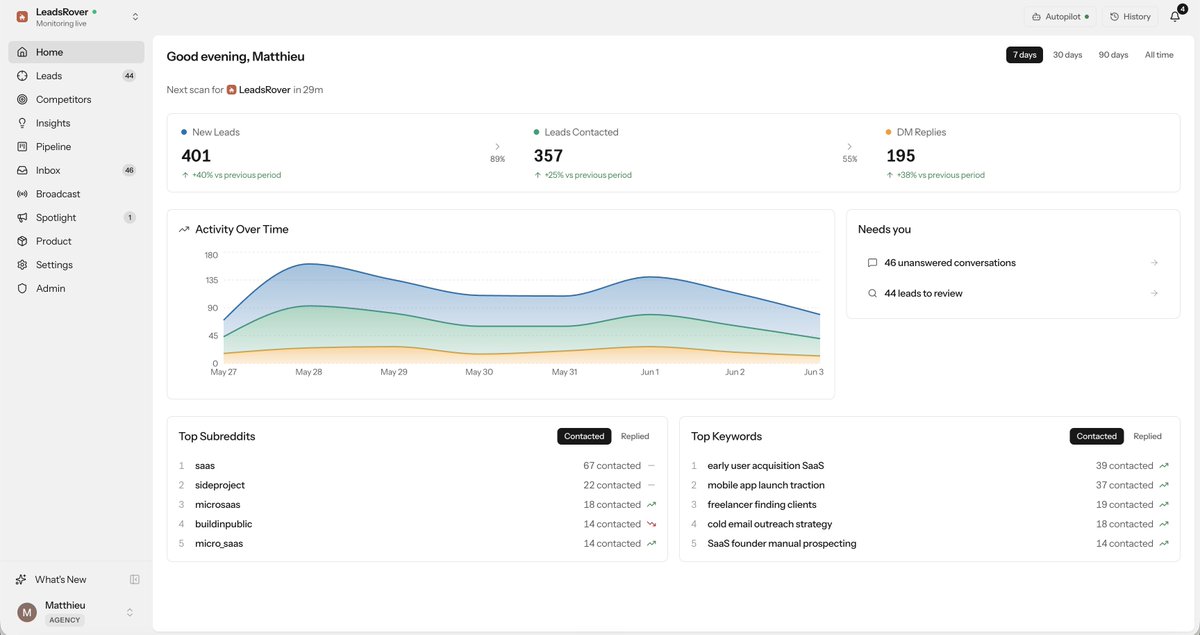Open the microsaas subreddit row

(417, 505)
